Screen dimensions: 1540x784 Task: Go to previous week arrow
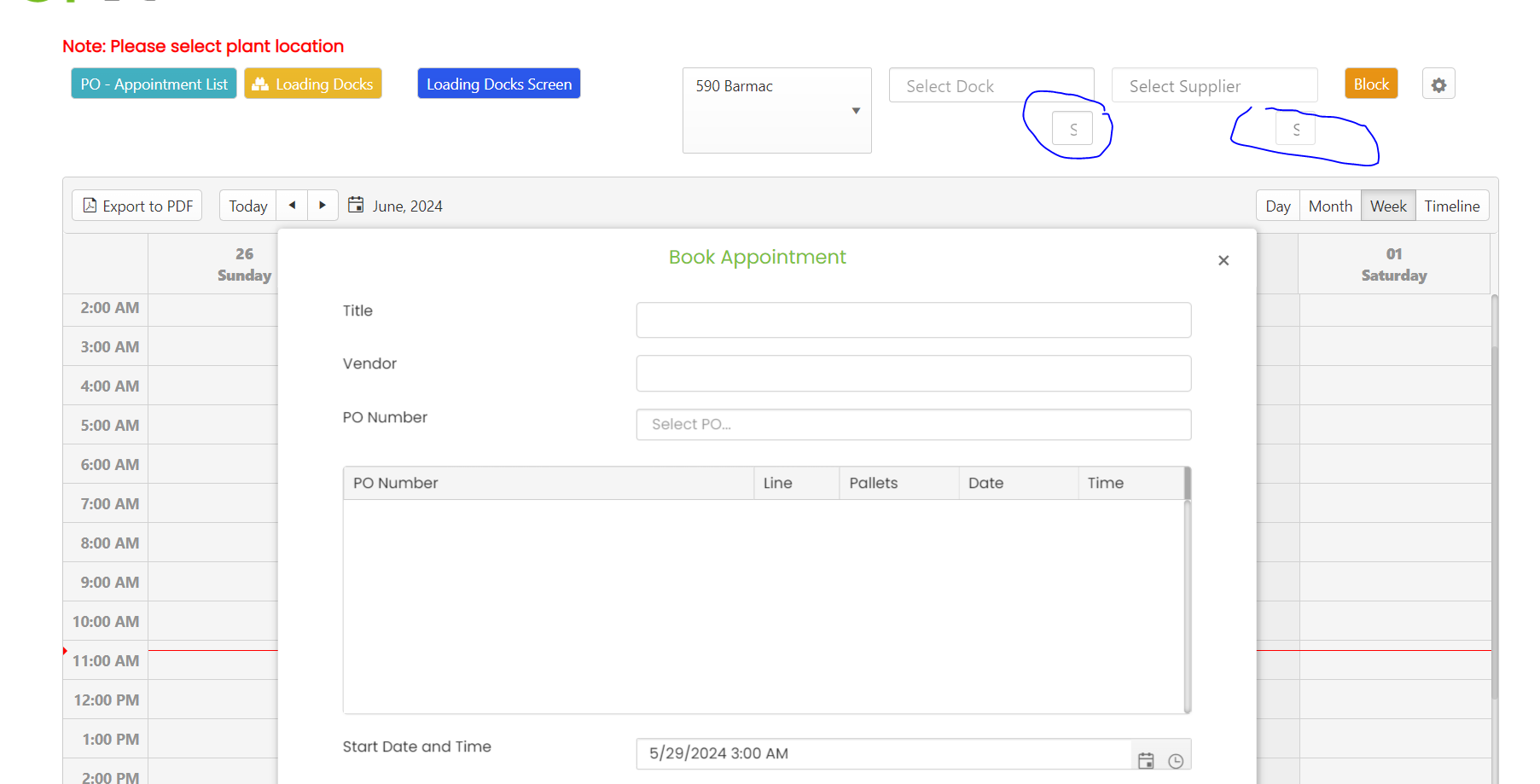292,206
